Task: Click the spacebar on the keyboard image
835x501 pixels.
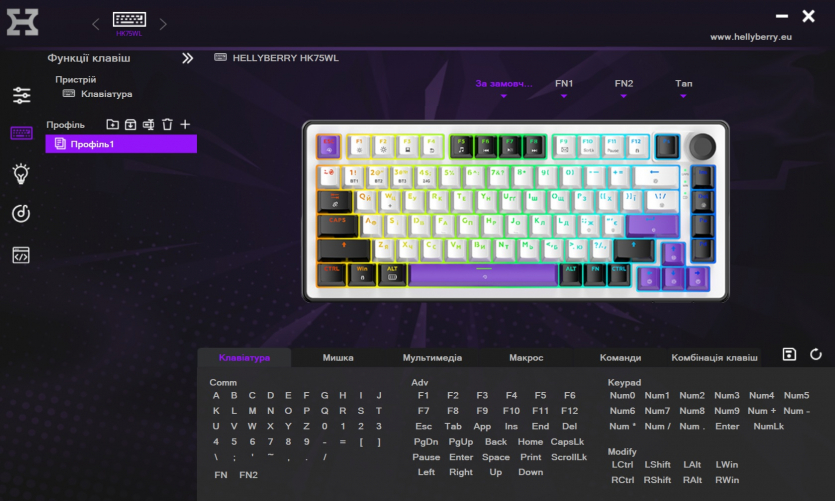Action: (x=483, y=273)
